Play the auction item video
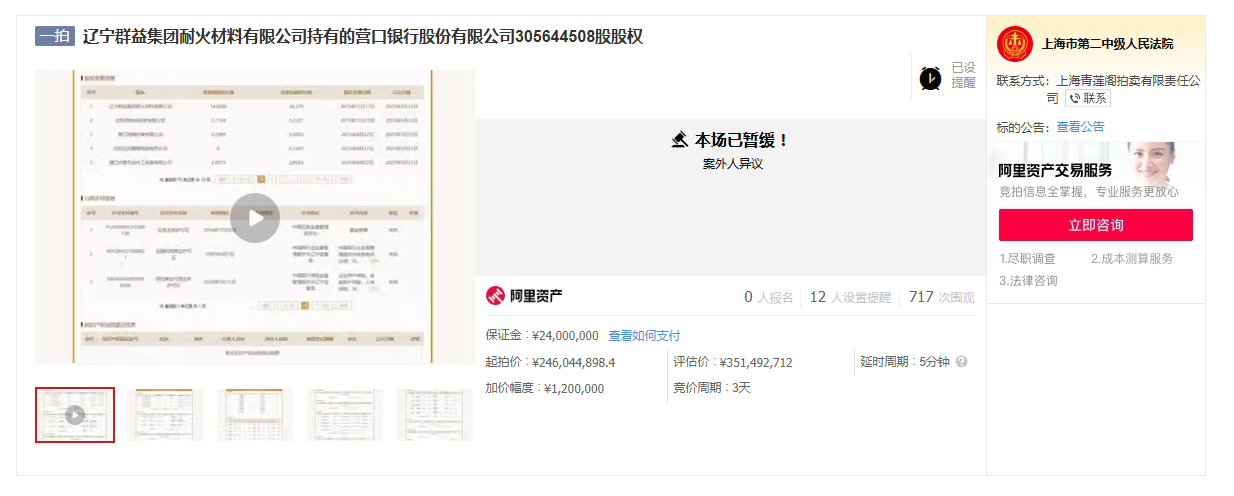Screen dimensions: 1234x496 click(x=255, y=217)
